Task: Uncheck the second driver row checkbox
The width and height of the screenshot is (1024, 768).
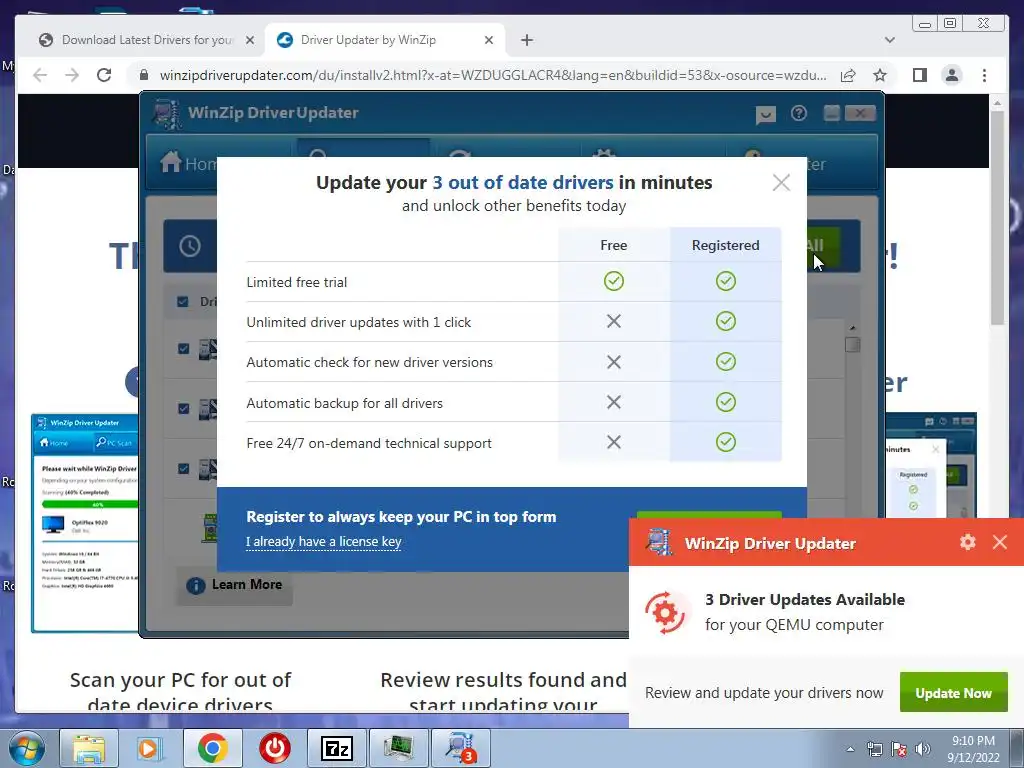Action: (x=184, y=409)
